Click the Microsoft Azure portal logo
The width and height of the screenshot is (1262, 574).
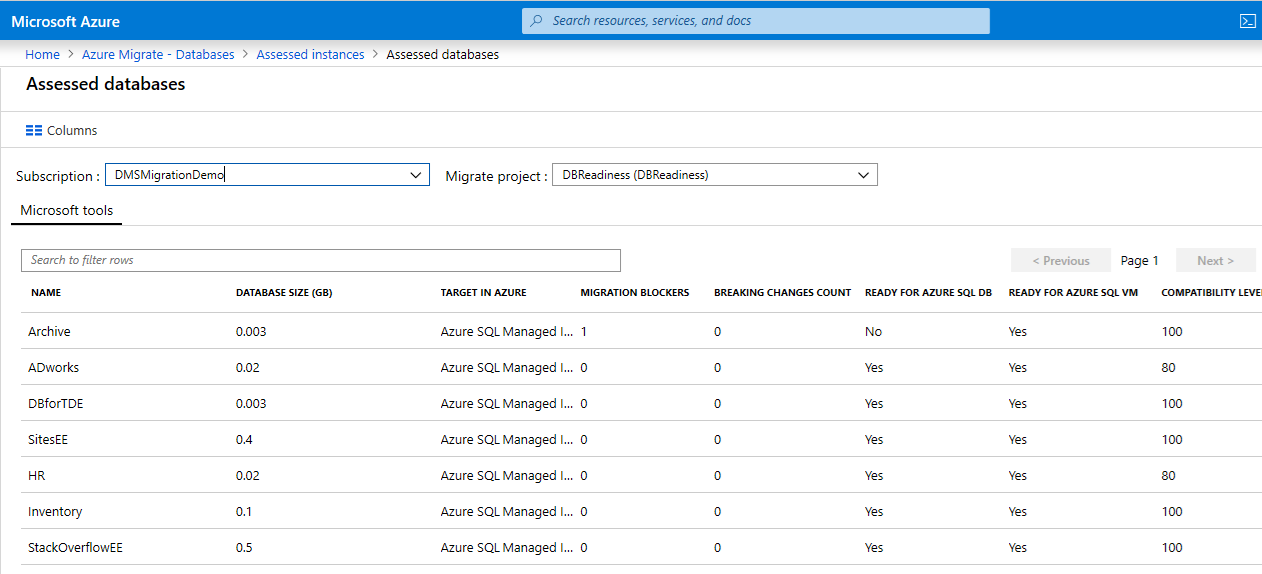(65, 21)
